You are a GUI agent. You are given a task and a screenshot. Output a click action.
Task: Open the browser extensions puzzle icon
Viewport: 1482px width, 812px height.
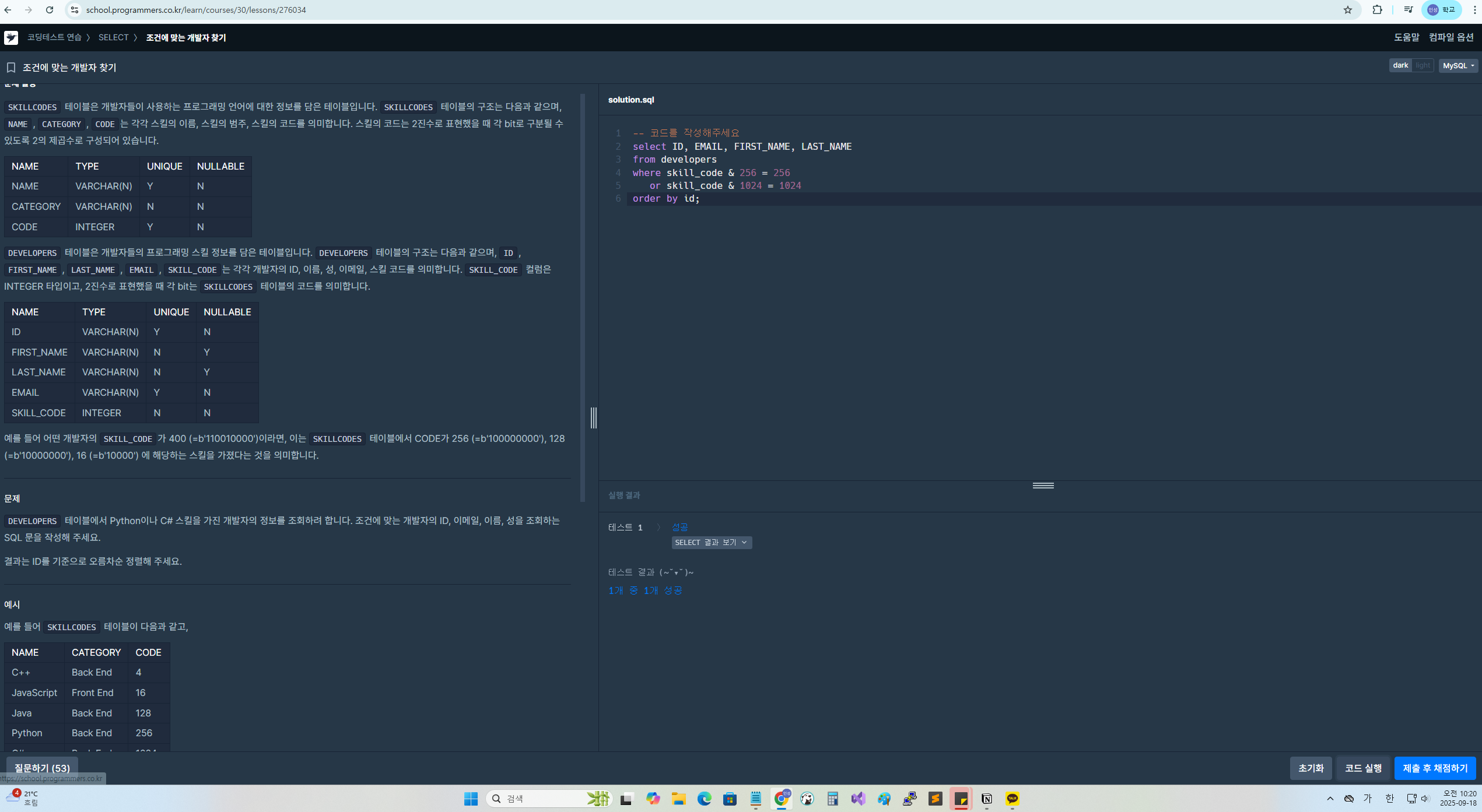[1377, 10]
